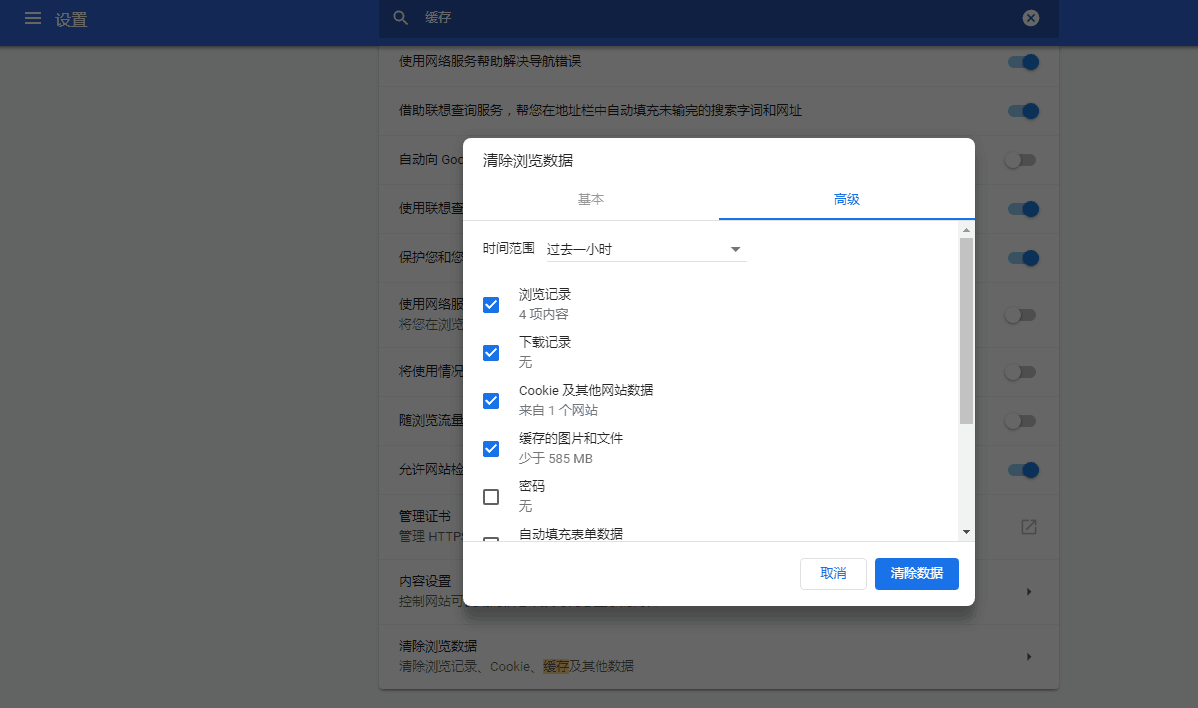
Task: Click the search magnifier icon
Action: [401, 18]
